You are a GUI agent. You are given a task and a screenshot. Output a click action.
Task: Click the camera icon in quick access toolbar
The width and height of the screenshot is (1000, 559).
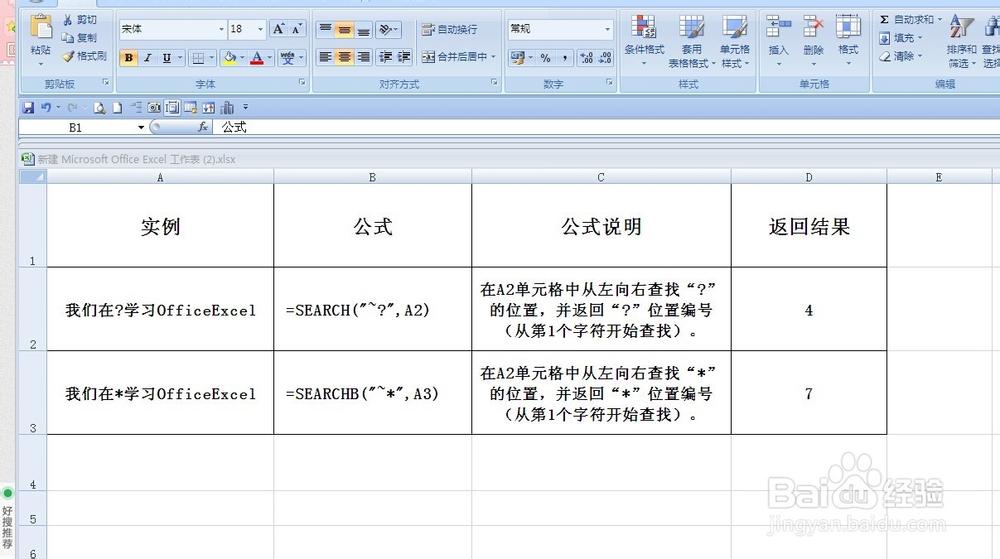coord(154,108)
